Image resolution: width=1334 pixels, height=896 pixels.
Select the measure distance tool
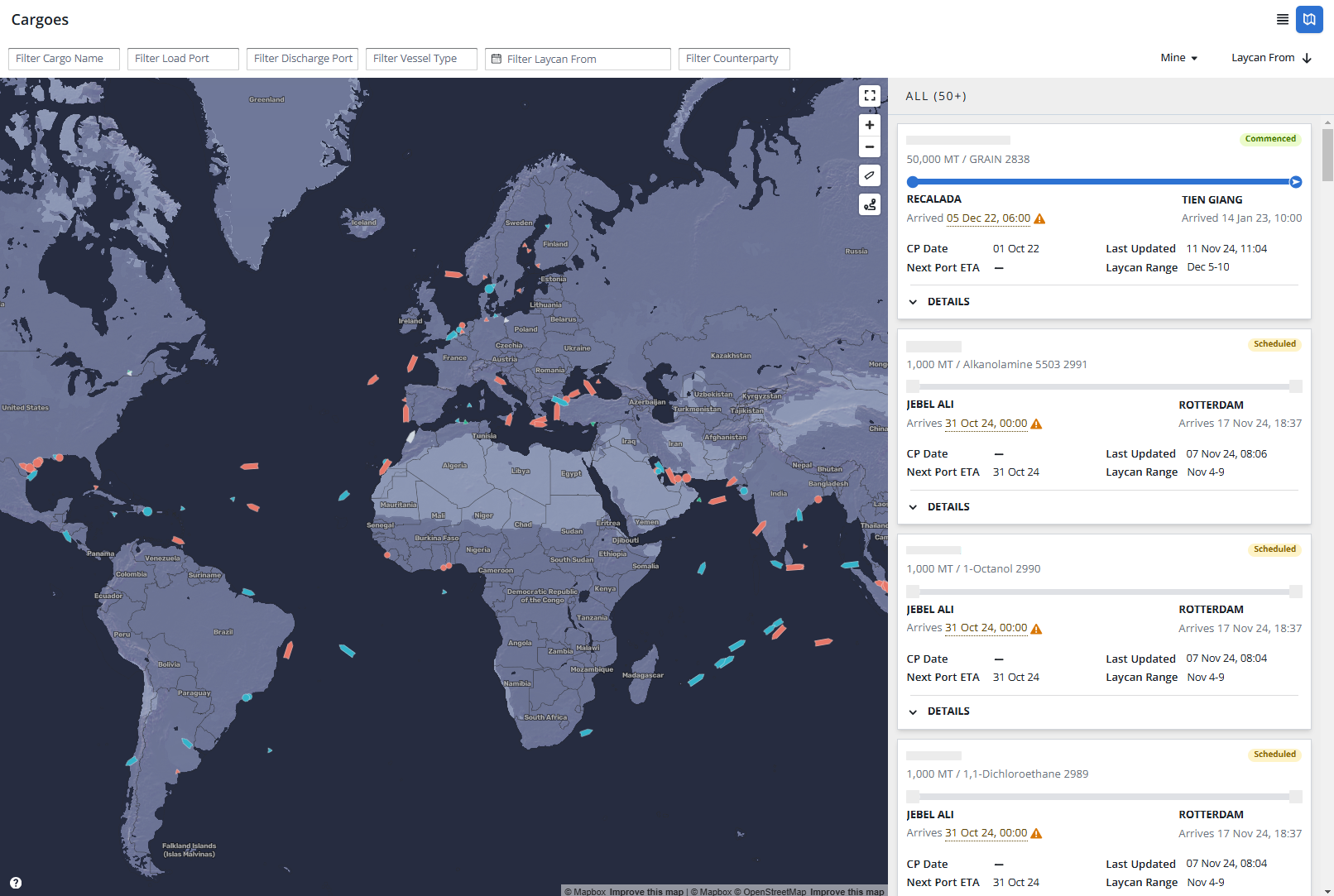pyautogui.click(x=870, y=175)
